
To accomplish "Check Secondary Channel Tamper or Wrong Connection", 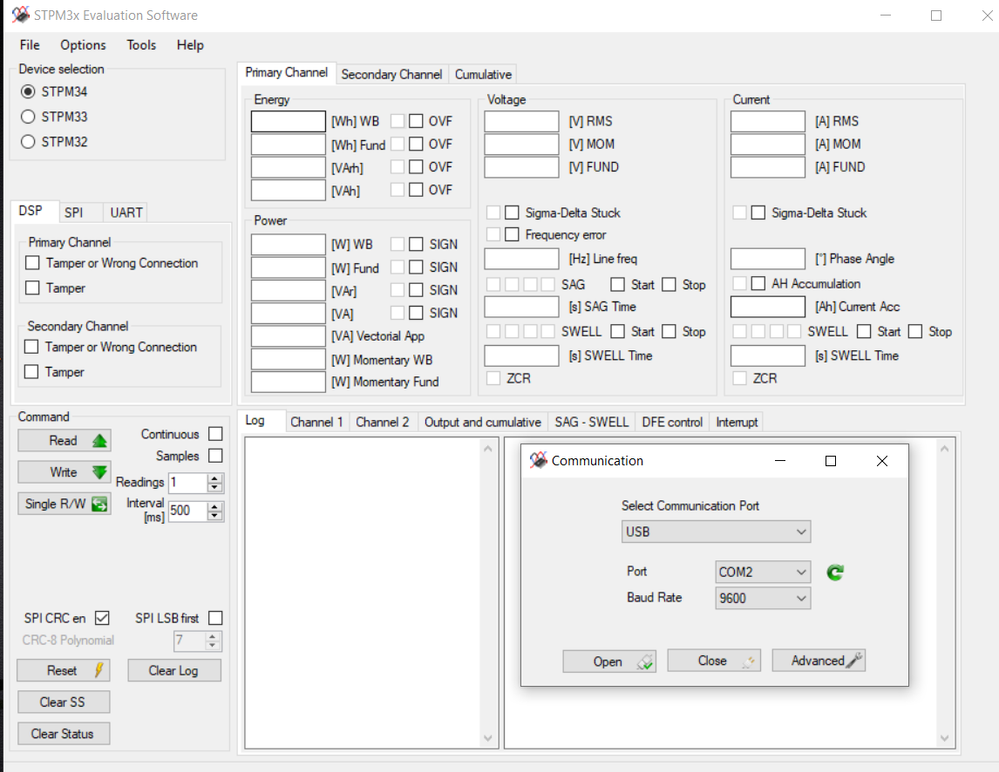I will click(31, 347).
